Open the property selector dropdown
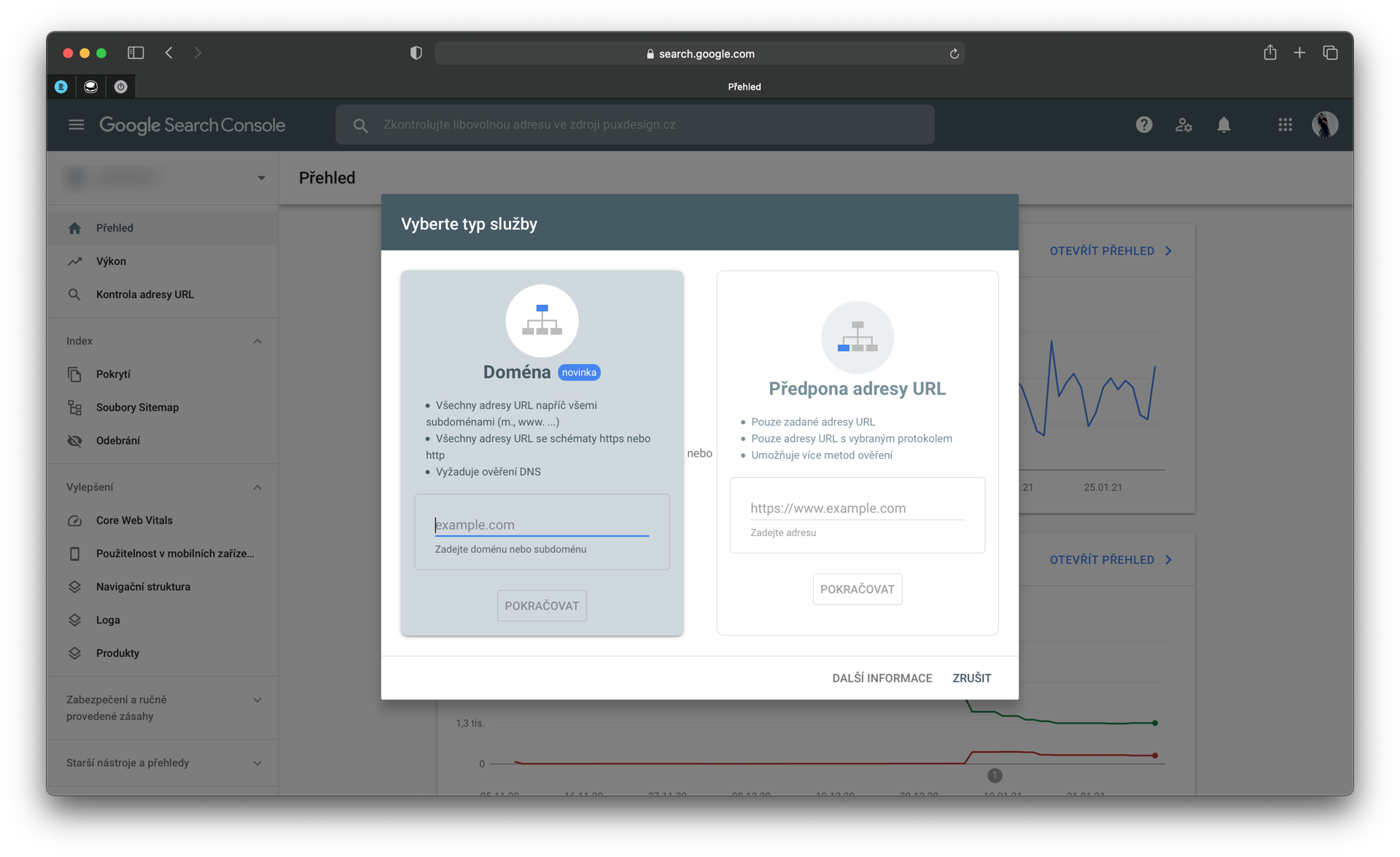This screenshot has width=1400, height=857. click(260, 178)
